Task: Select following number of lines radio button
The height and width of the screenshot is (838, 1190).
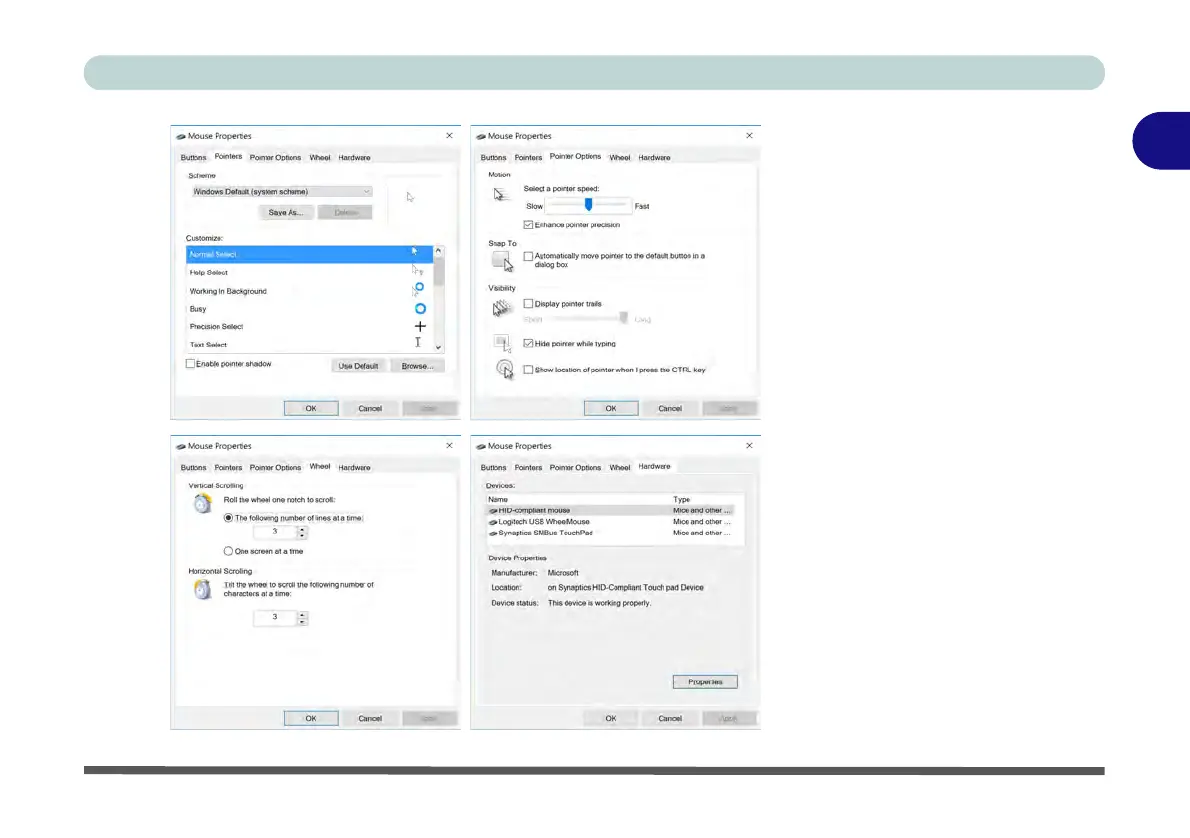Action: [x=228, y=518]
